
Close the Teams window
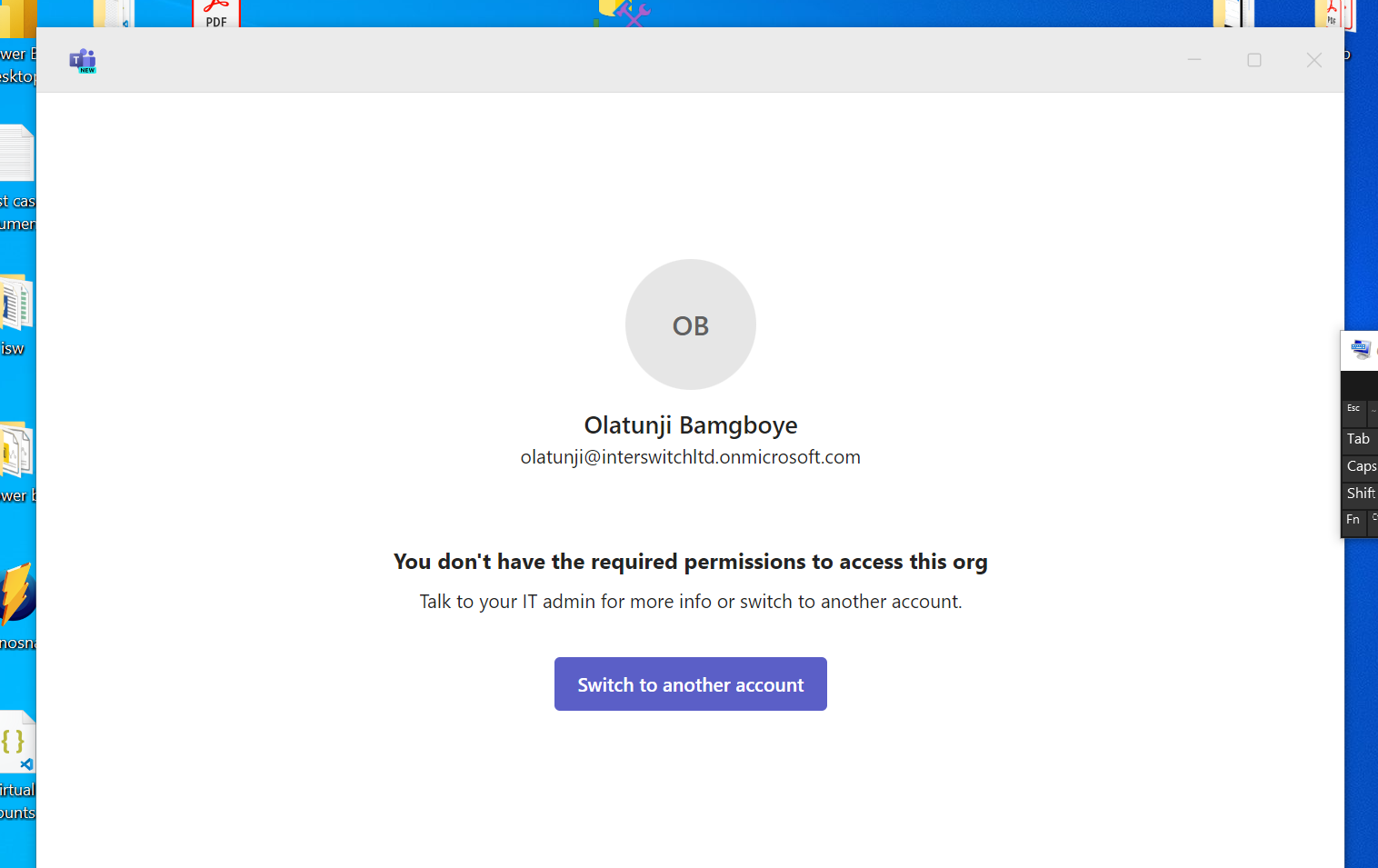pos(1313,60)
